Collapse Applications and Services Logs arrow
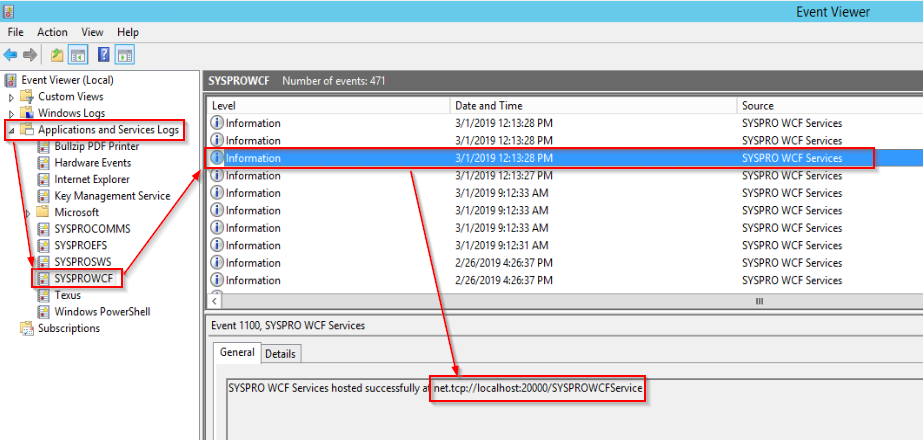The image size is (923, 440). point(11,130)
